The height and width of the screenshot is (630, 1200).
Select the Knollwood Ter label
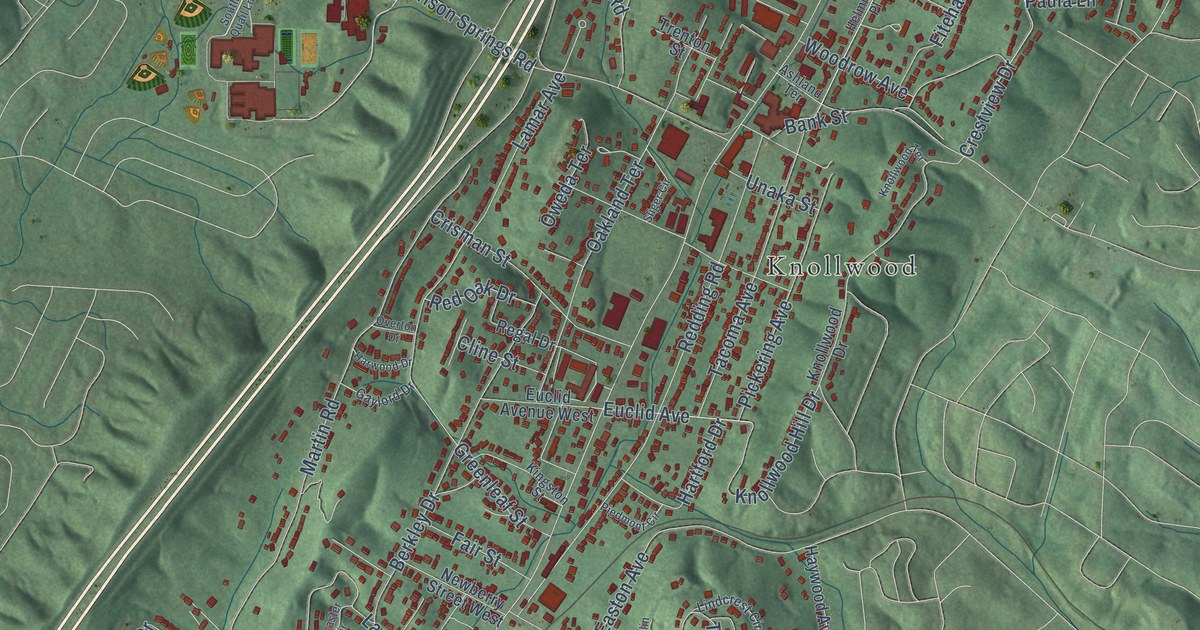[903, 171]
